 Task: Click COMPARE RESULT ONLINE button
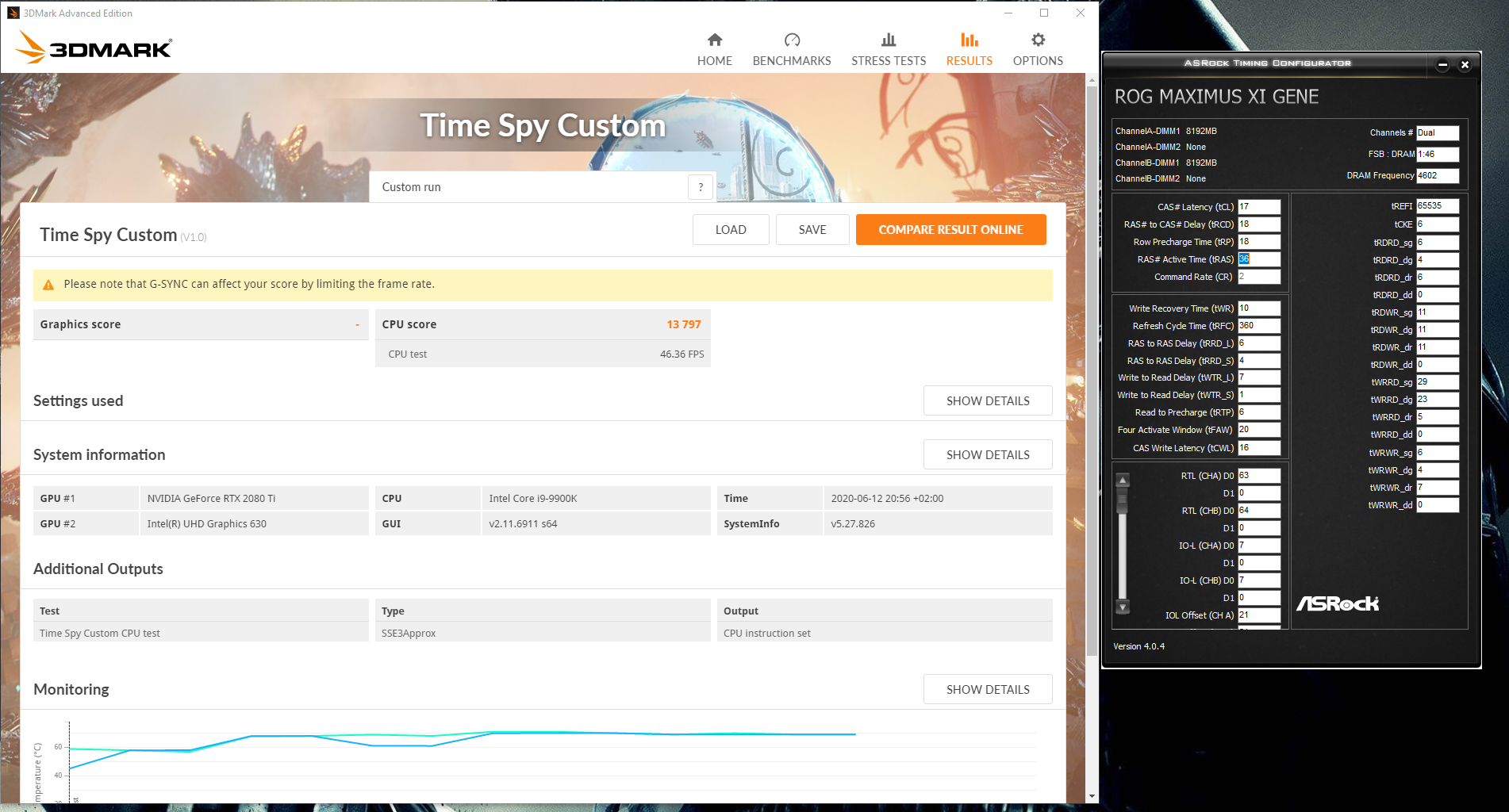[x=951, y=230]
